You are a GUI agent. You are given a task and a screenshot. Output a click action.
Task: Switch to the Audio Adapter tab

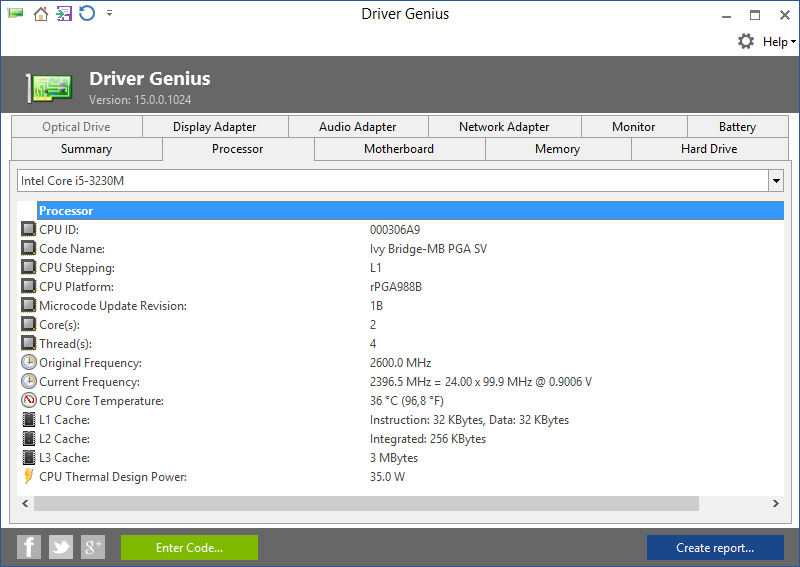pyautogui.click(x=358, y=127)
